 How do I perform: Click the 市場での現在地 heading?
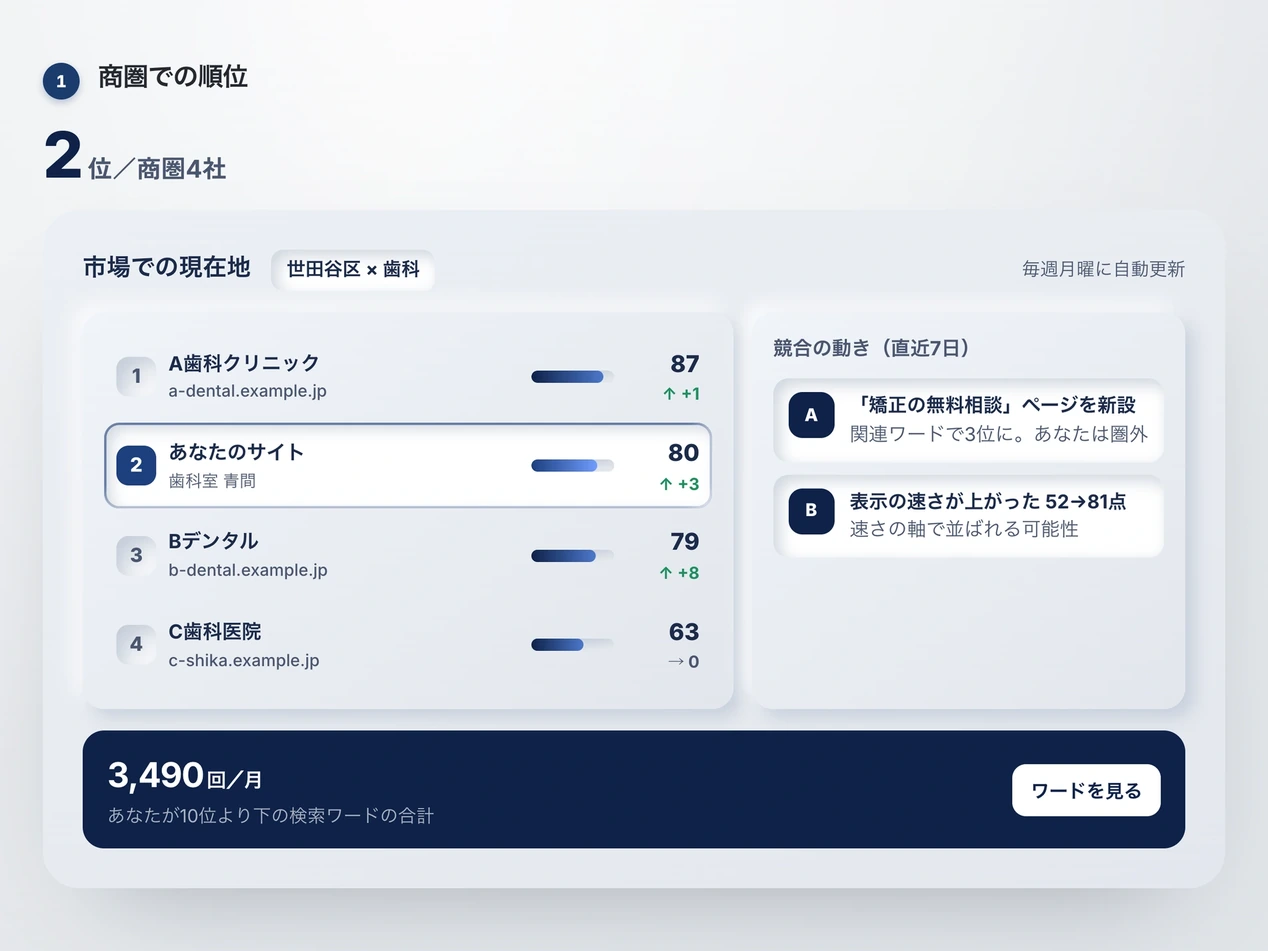tap(167, 268)
